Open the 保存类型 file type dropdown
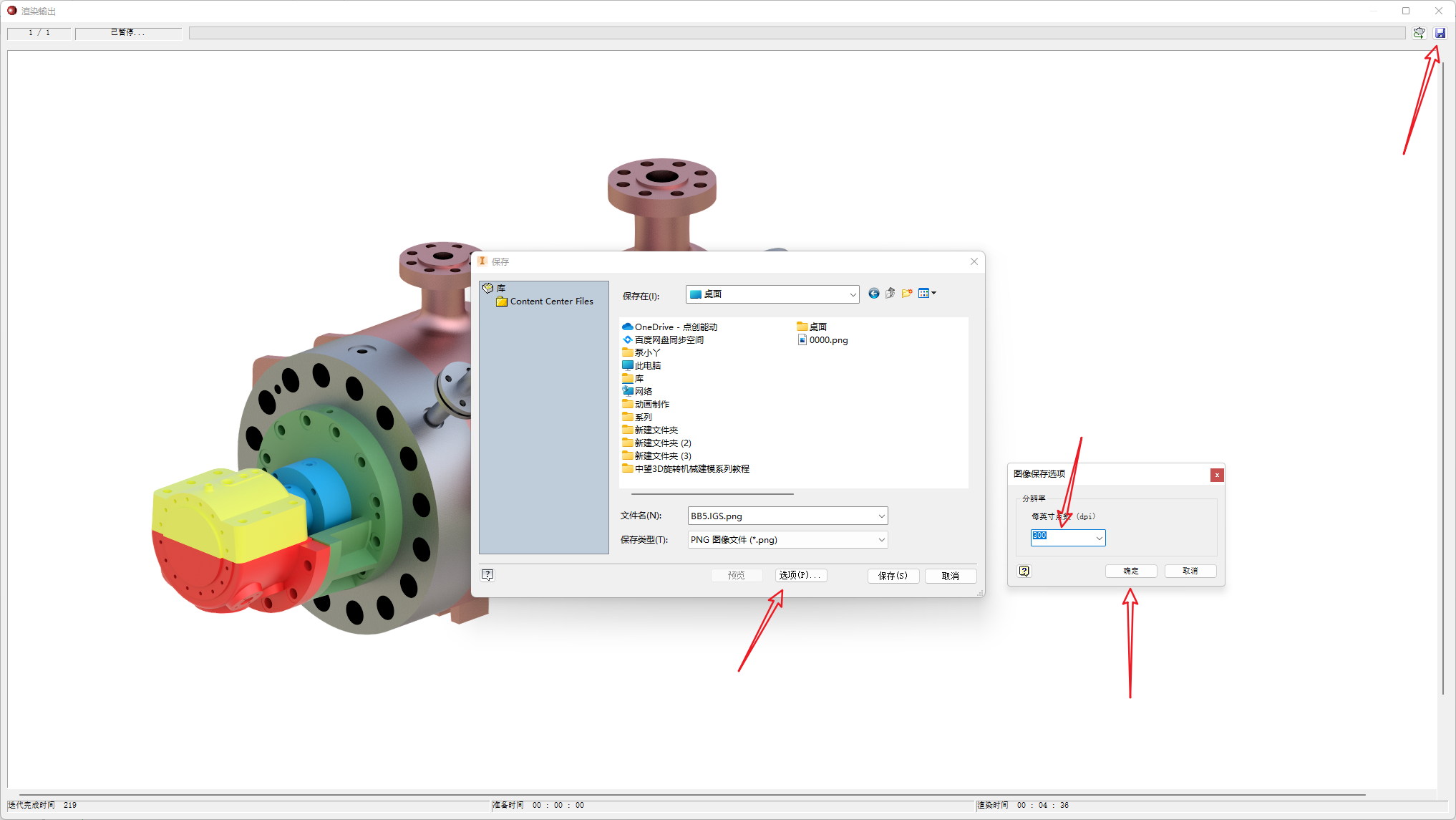 [x=881, y=540]
